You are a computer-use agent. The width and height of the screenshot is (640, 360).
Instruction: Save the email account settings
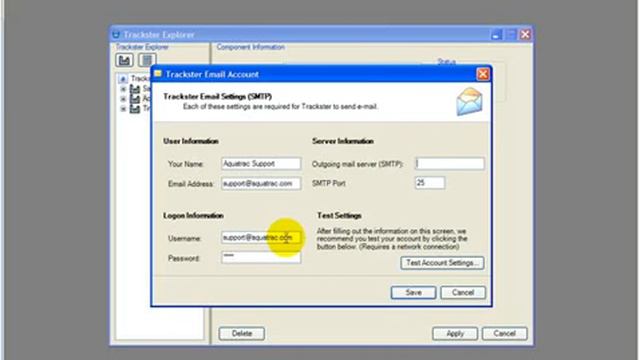[x=413, y=293]
